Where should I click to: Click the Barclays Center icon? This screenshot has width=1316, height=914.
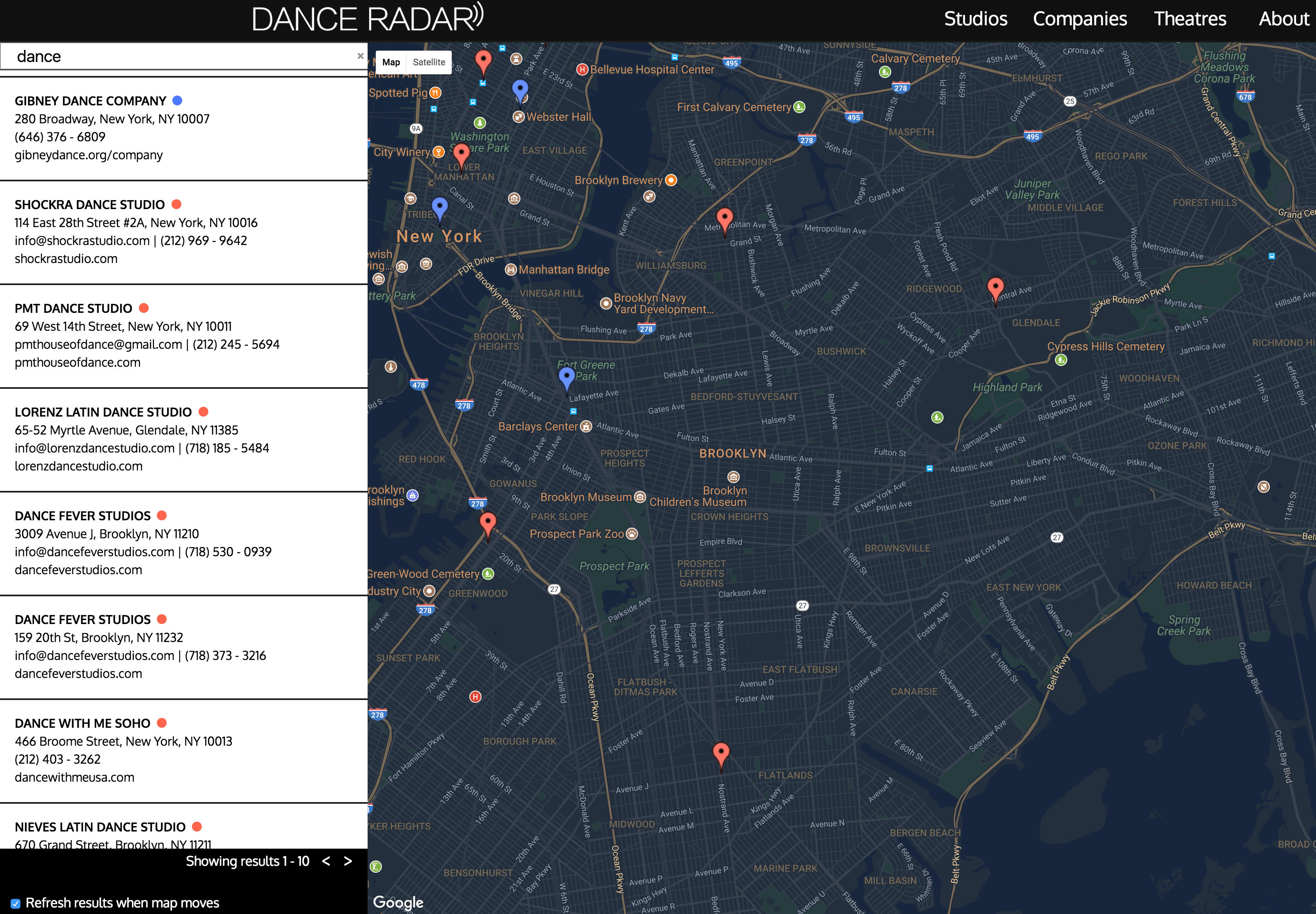click(586, 427)
